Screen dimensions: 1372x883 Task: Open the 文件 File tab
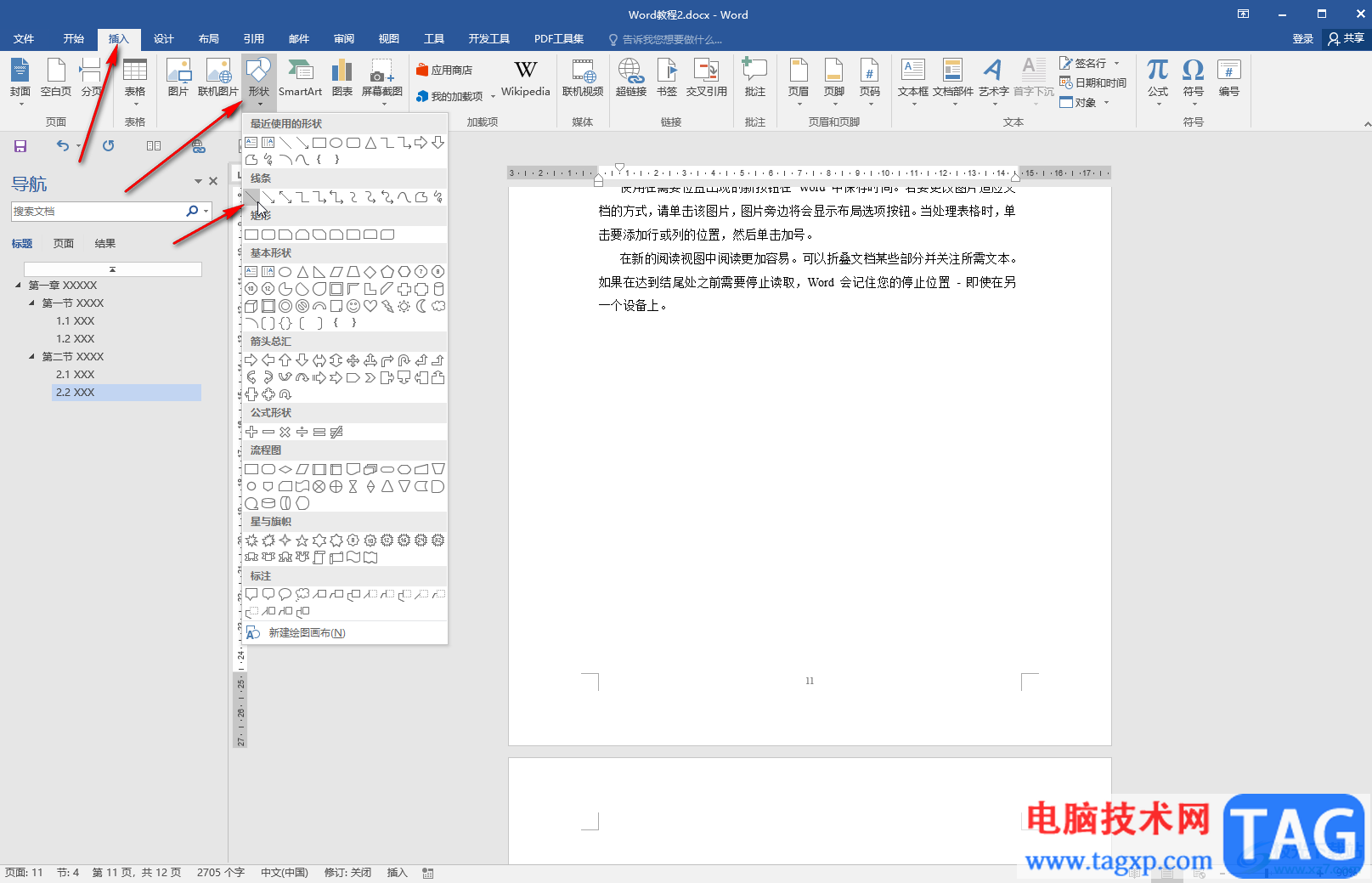[24, 39]
